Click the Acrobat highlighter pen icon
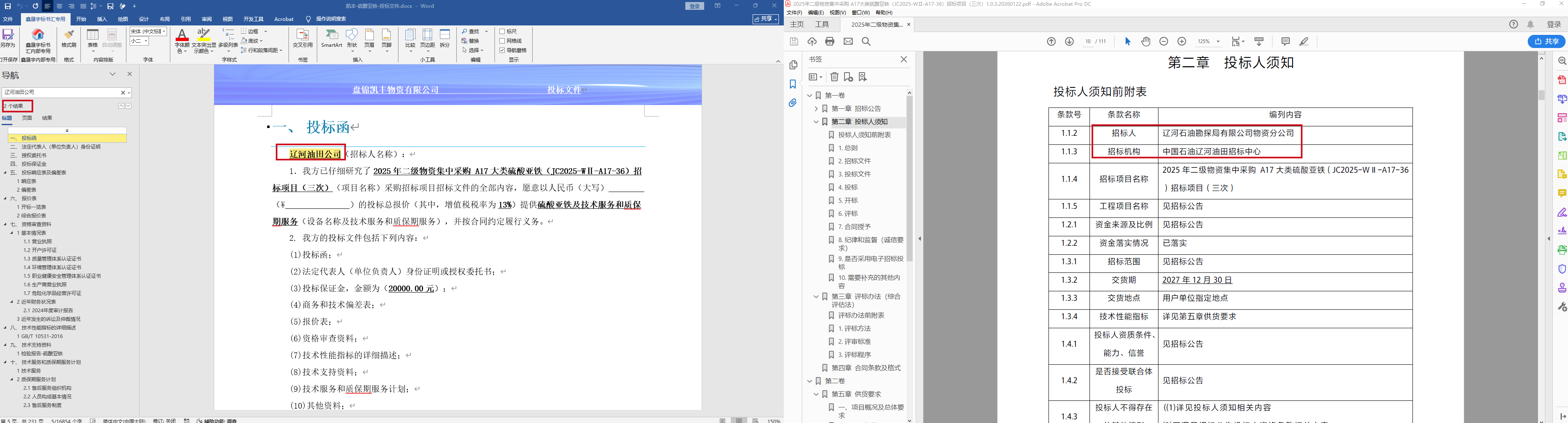The image size is (1568, 423). [1304, 41]
